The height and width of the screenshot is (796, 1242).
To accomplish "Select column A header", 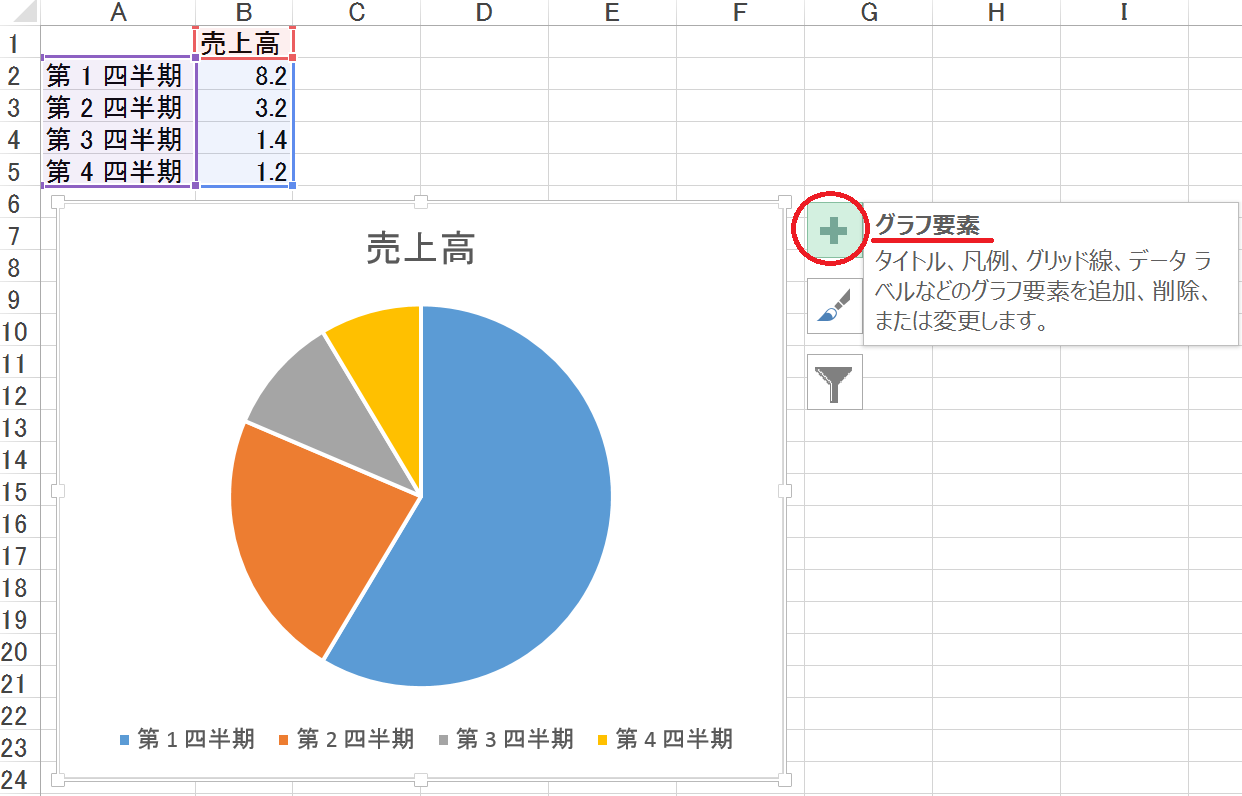I will [x=118, y=13].
